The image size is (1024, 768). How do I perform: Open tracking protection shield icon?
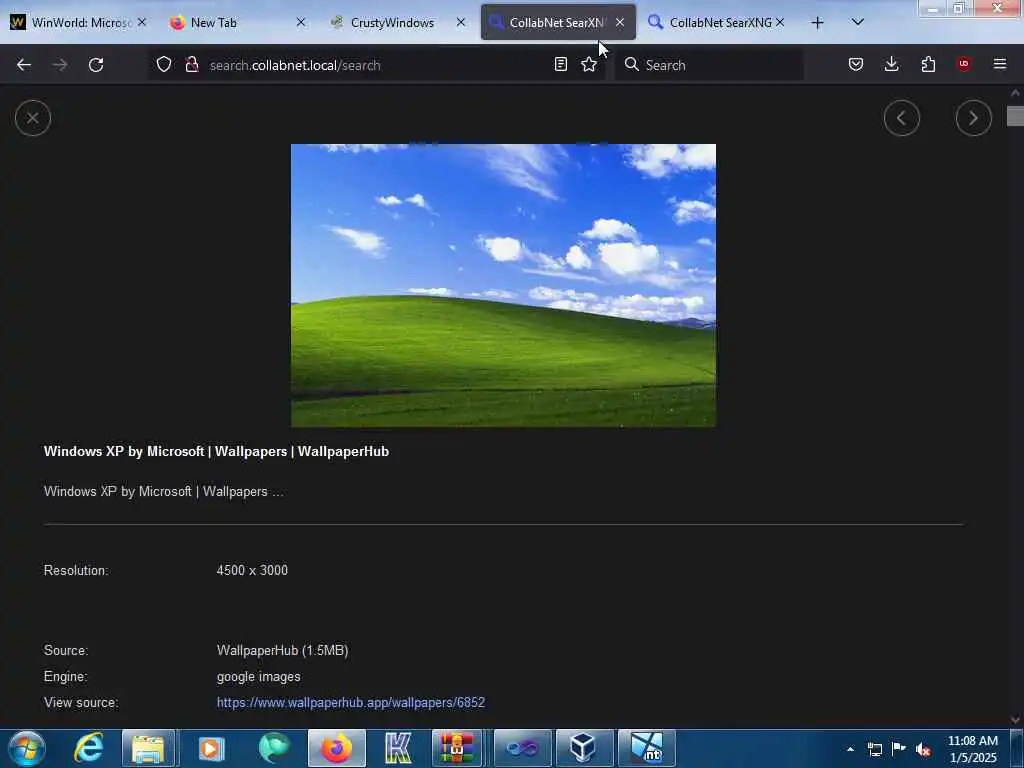tap(164, 65)
